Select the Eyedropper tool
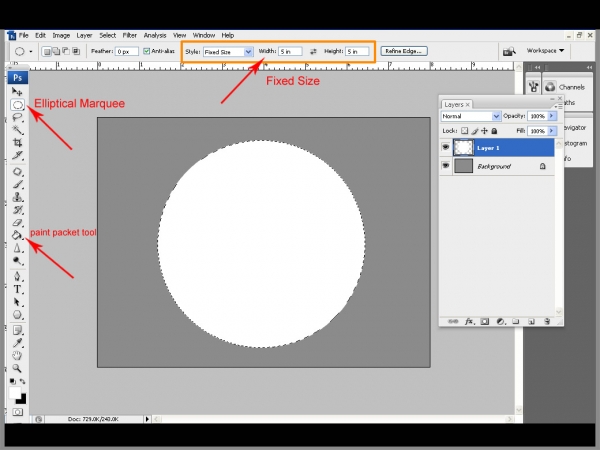 (17, 343)
